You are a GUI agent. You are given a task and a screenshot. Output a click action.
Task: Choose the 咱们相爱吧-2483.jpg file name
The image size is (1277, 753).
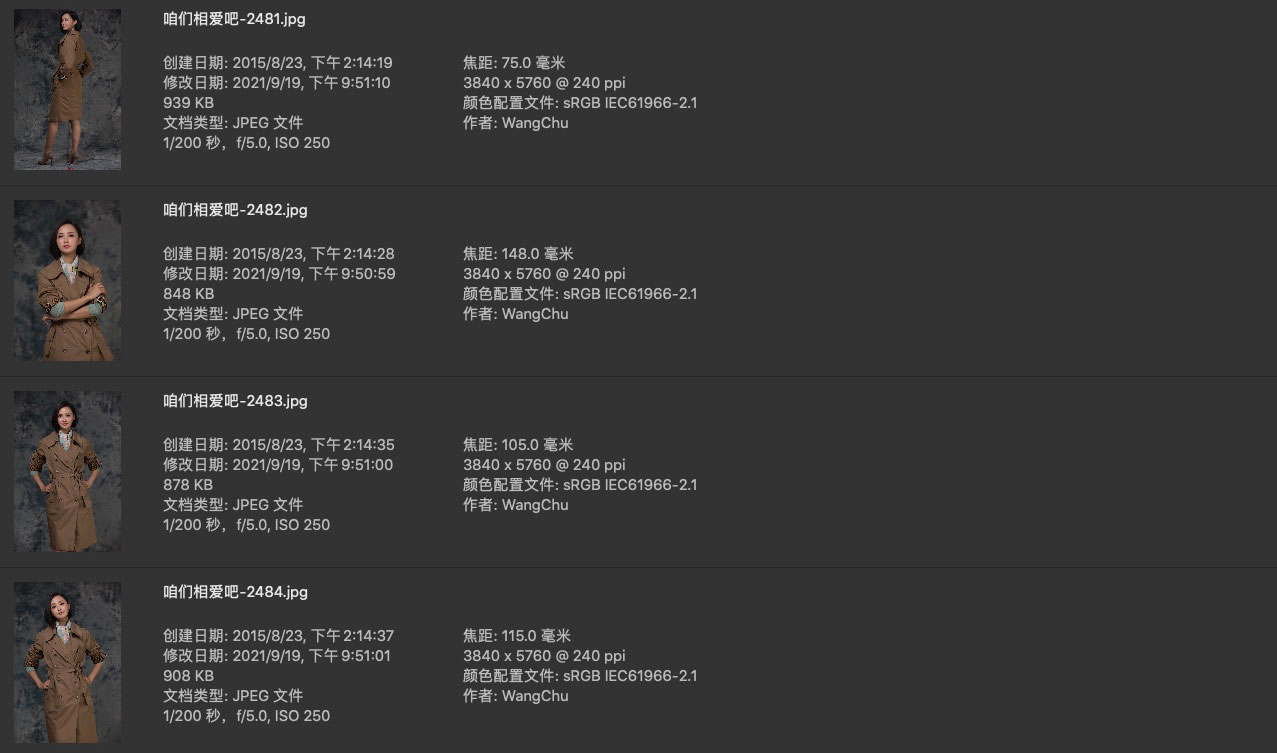[235, 401]
